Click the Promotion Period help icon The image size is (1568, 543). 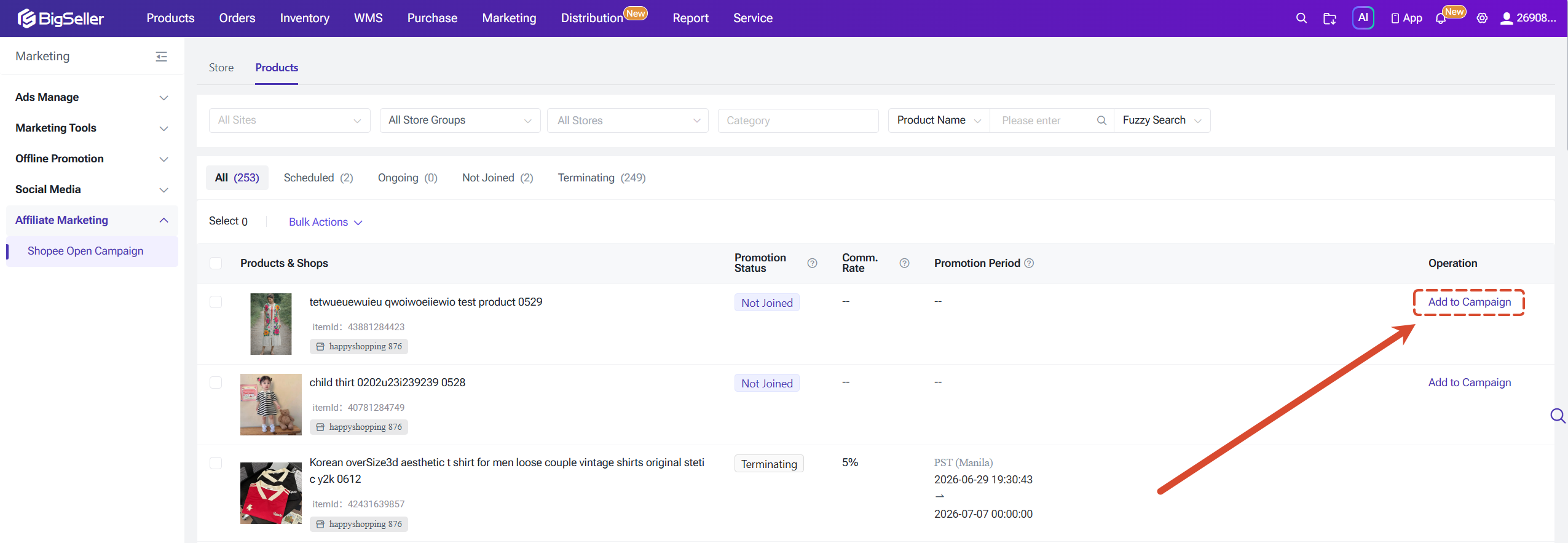pos(1029,263)
